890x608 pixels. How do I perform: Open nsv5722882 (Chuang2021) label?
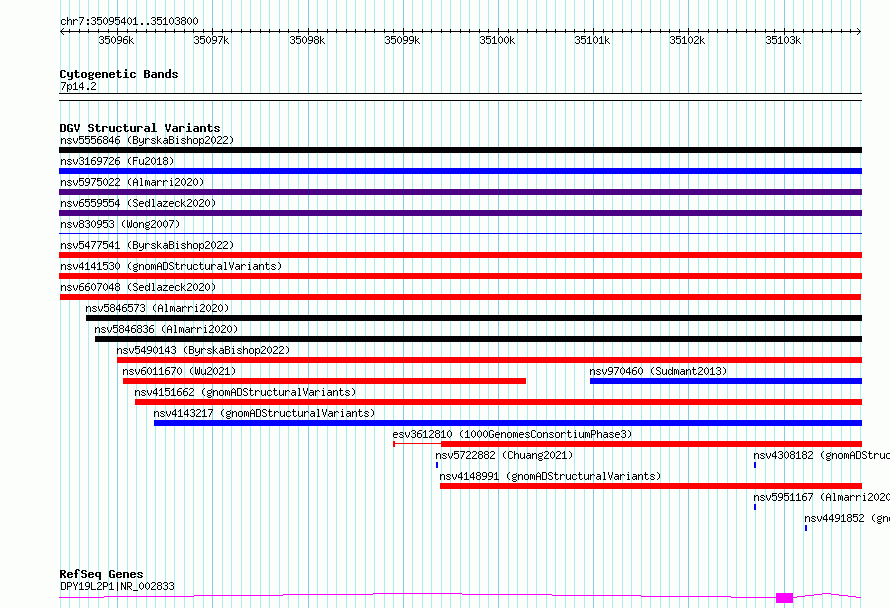(504, 455)
